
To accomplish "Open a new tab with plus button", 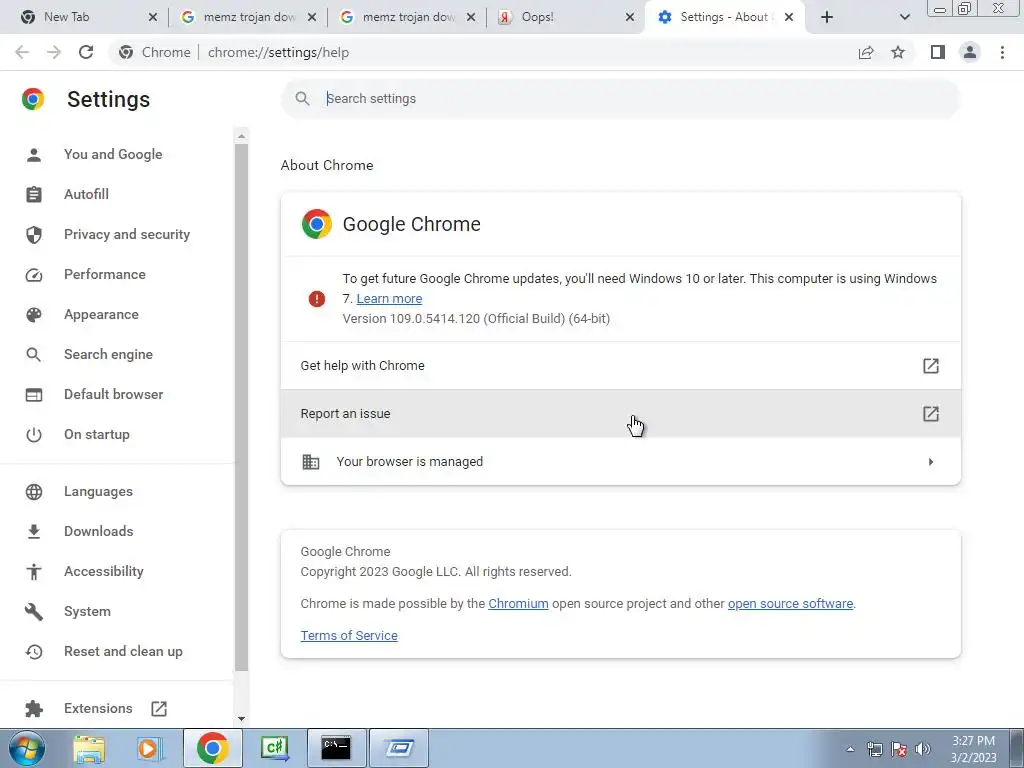I will (827, 17).
